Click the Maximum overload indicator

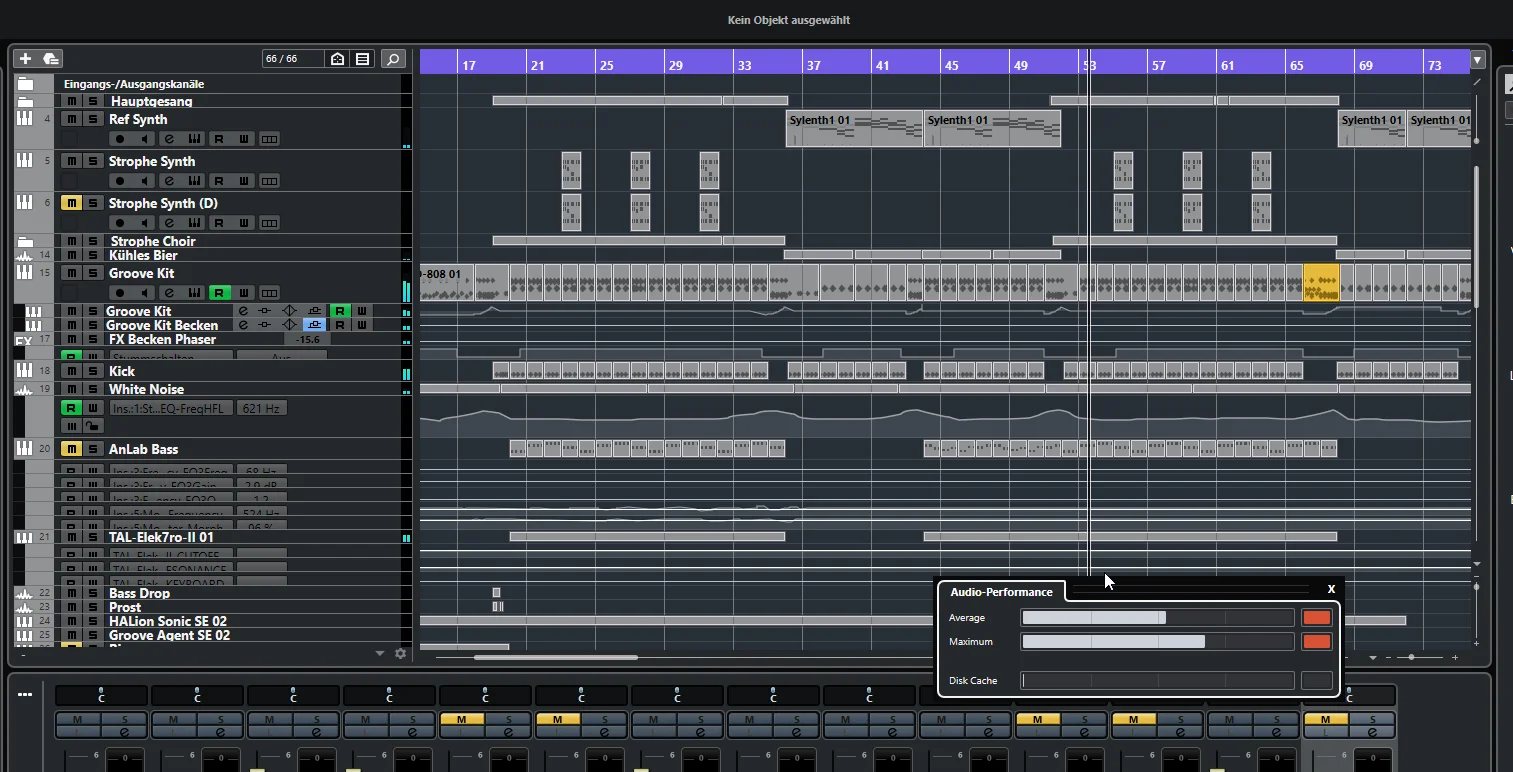(x=1317, y=642)
